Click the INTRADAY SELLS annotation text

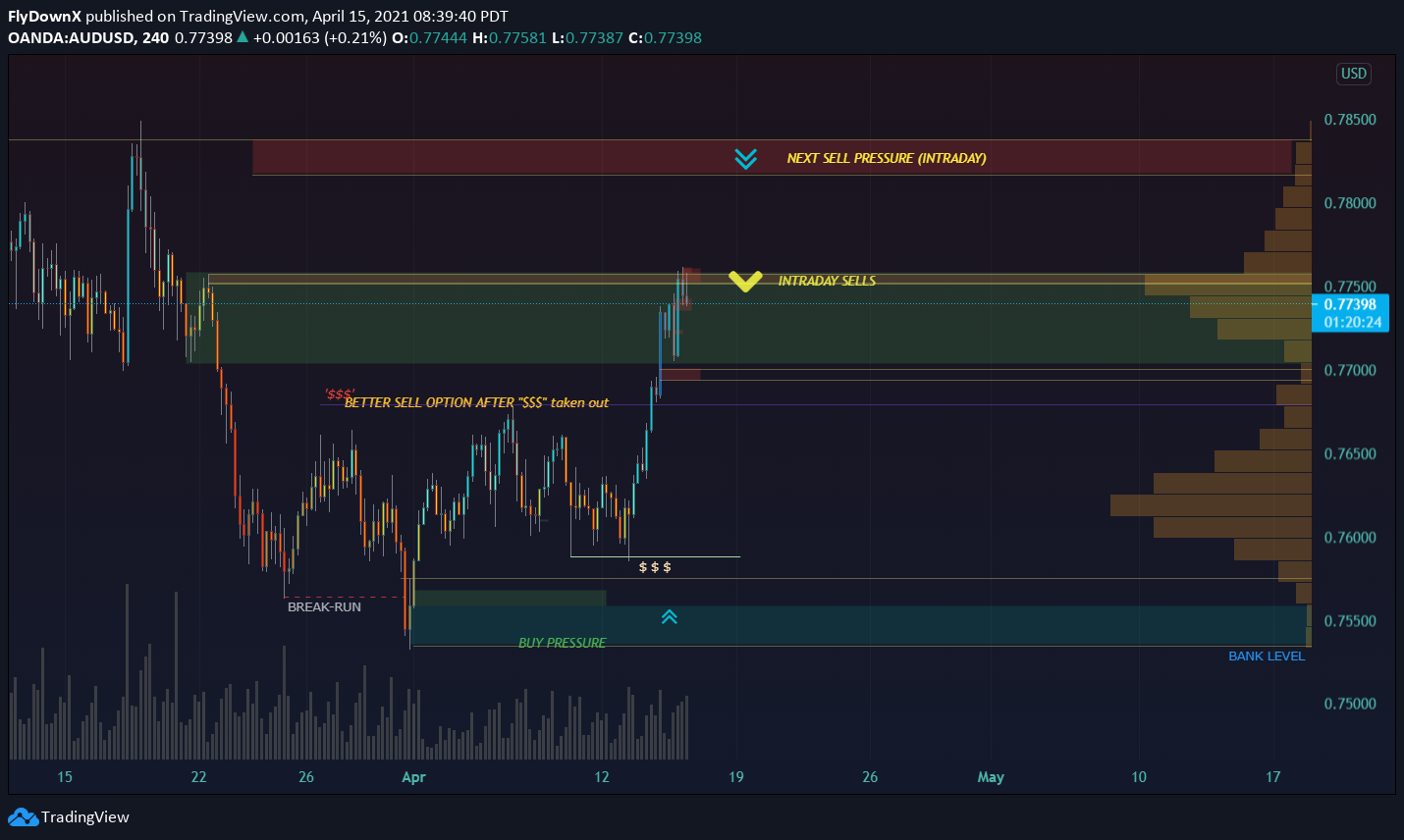(827, 281)
